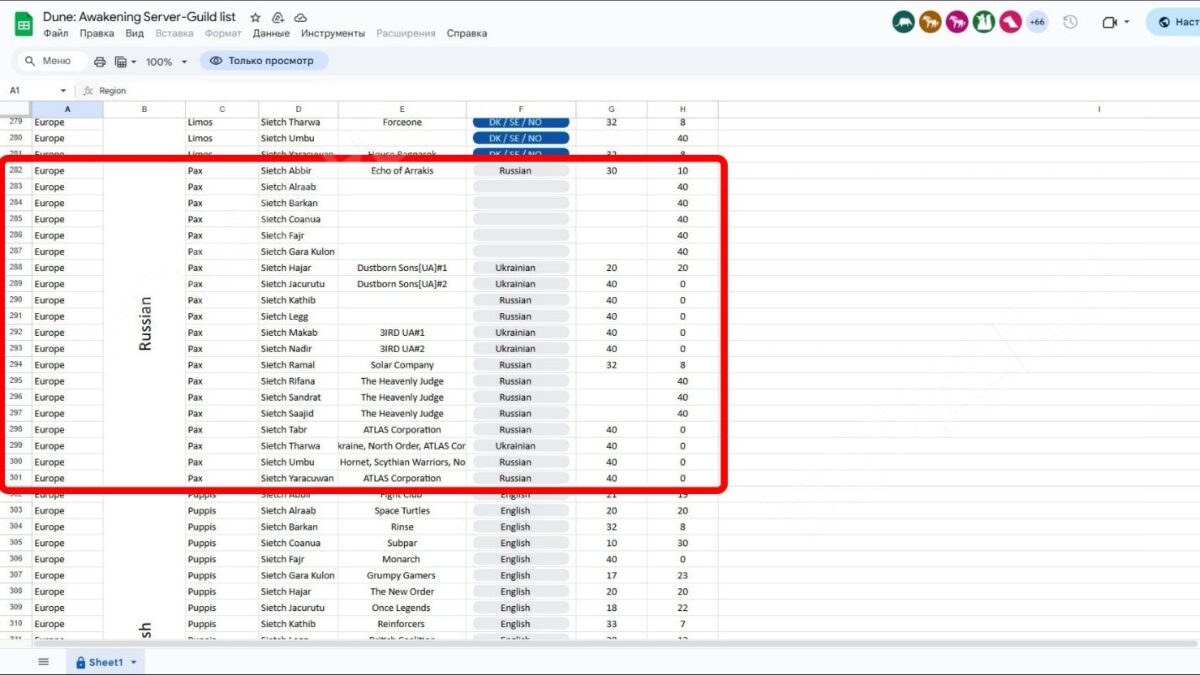The width and height of the screenshot is (1200, 675).
Task: Expand the filter views dropdown arrow
Action: click(x=134, y=62)
